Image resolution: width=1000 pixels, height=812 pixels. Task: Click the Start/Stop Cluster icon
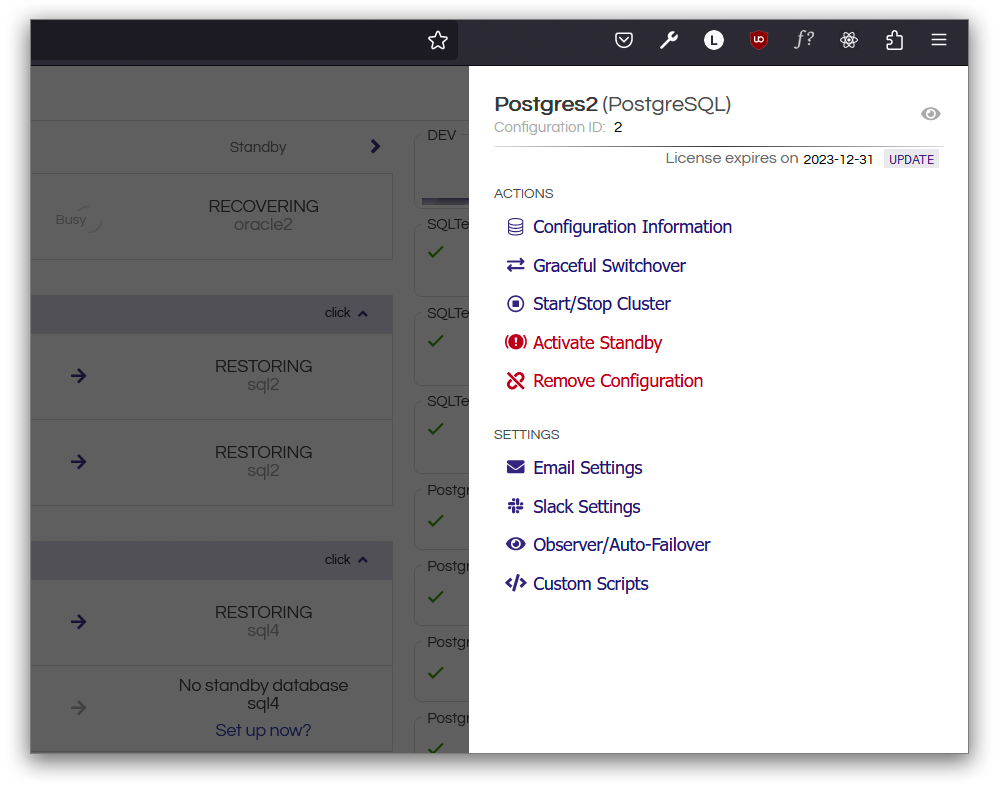(x=515, y=303)
